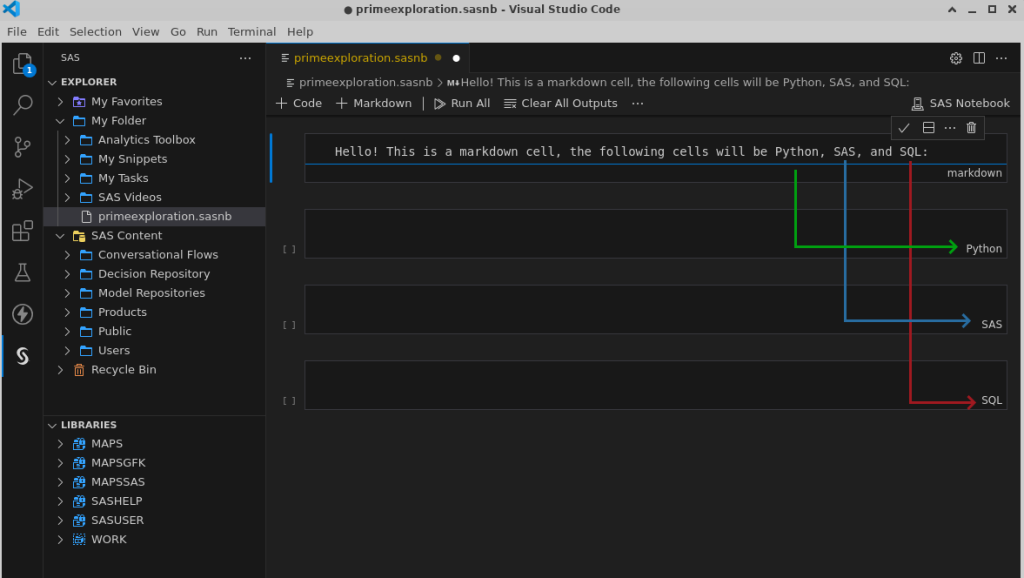The width and height of the screenshot is (1024, 578).
Task: Expand the Products folder
Action: click(67, 312)
